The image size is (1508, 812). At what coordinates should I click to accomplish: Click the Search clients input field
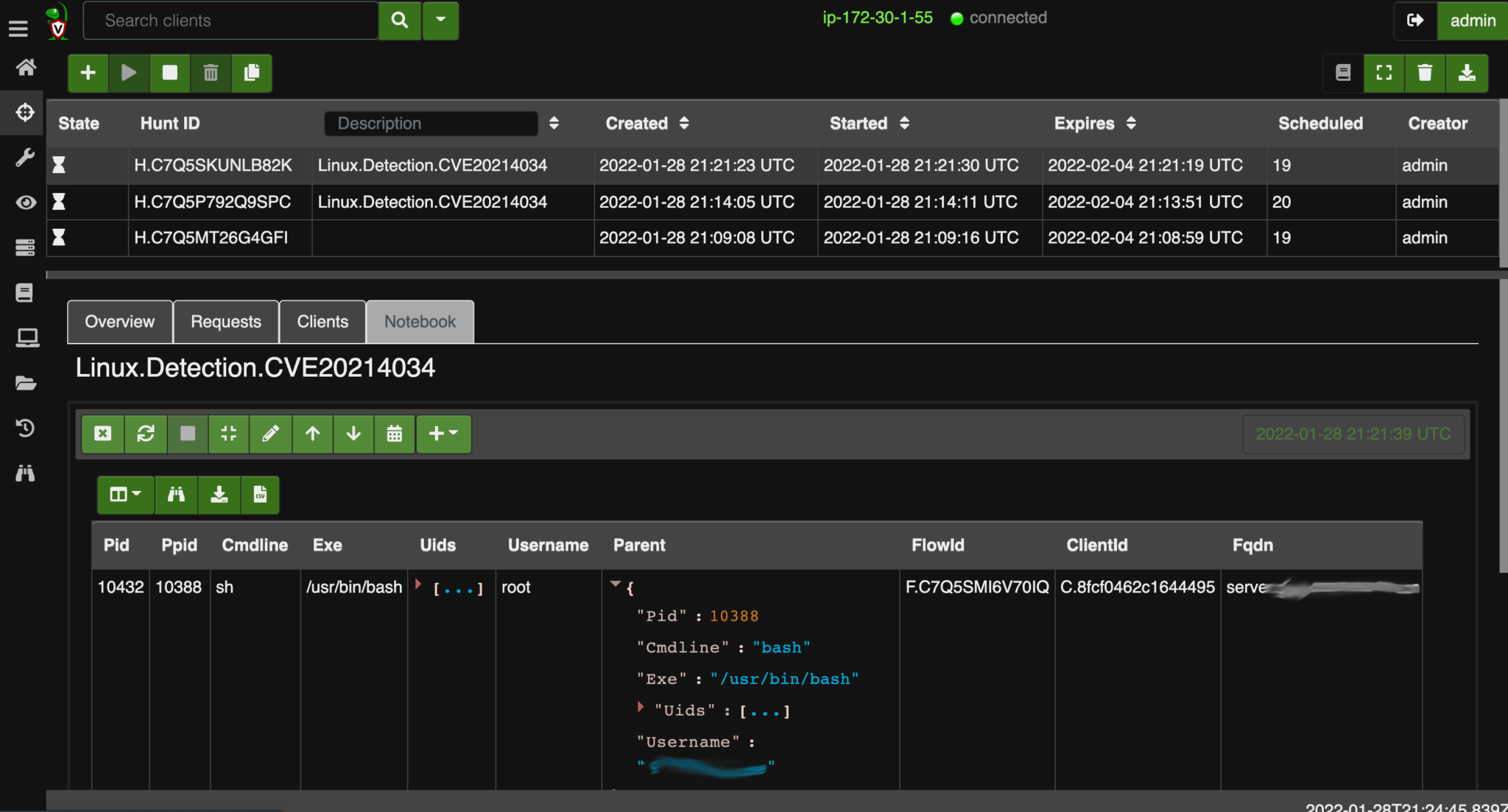[x=230, y=20]
